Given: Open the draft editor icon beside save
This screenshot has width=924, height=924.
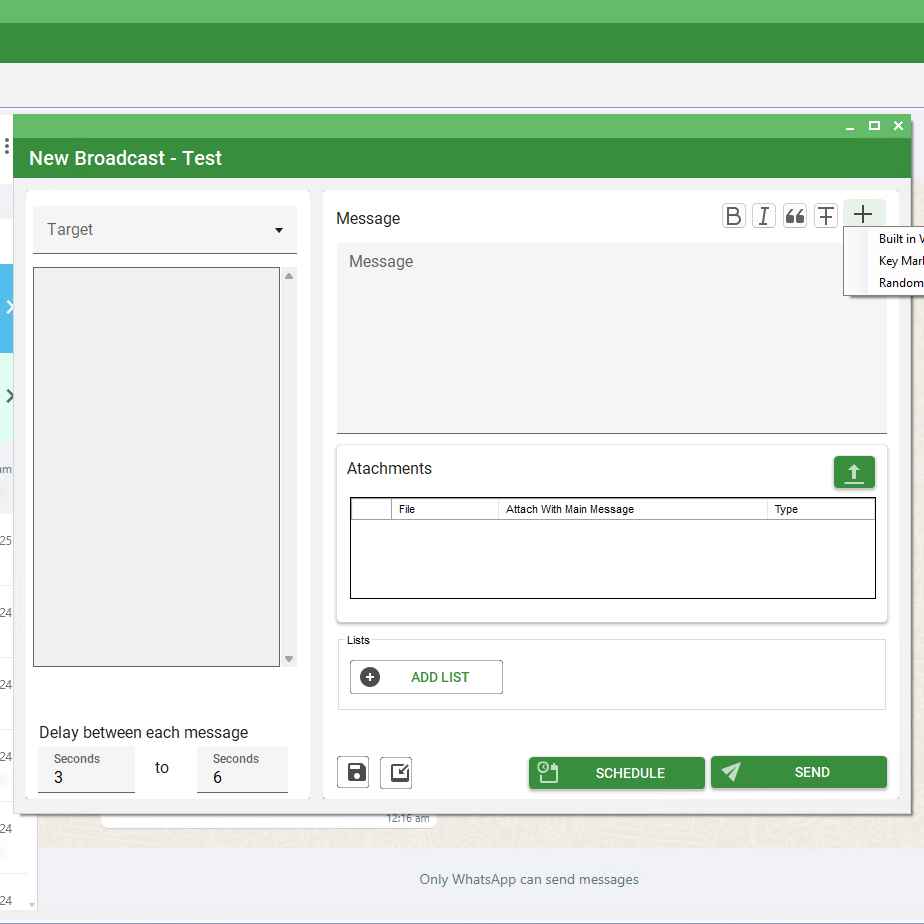Looking at the screenshot, I should point(397,772).
